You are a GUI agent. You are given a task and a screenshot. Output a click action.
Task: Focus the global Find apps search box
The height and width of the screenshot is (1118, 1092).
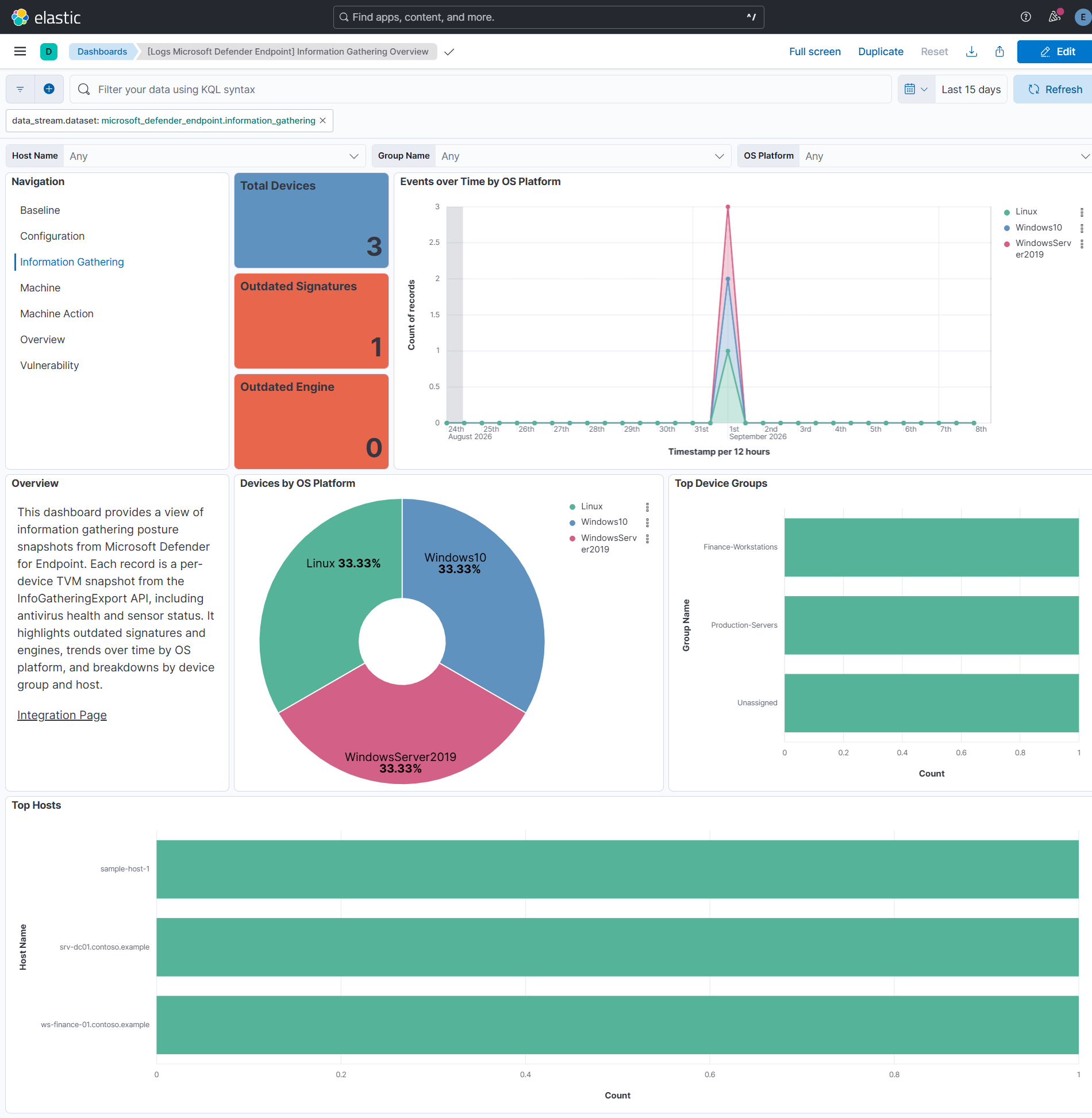pos(548,17)
